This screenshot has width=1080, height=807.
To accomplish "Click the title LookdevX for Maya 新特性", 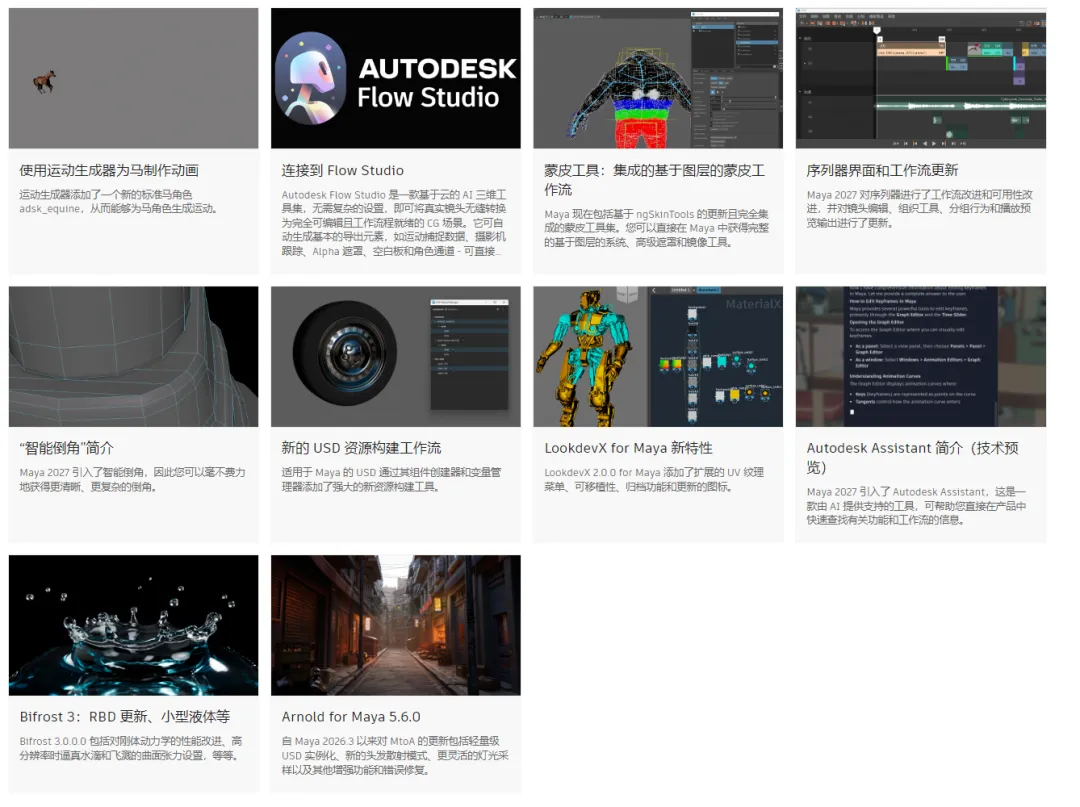I will click(x=628, y=448).
